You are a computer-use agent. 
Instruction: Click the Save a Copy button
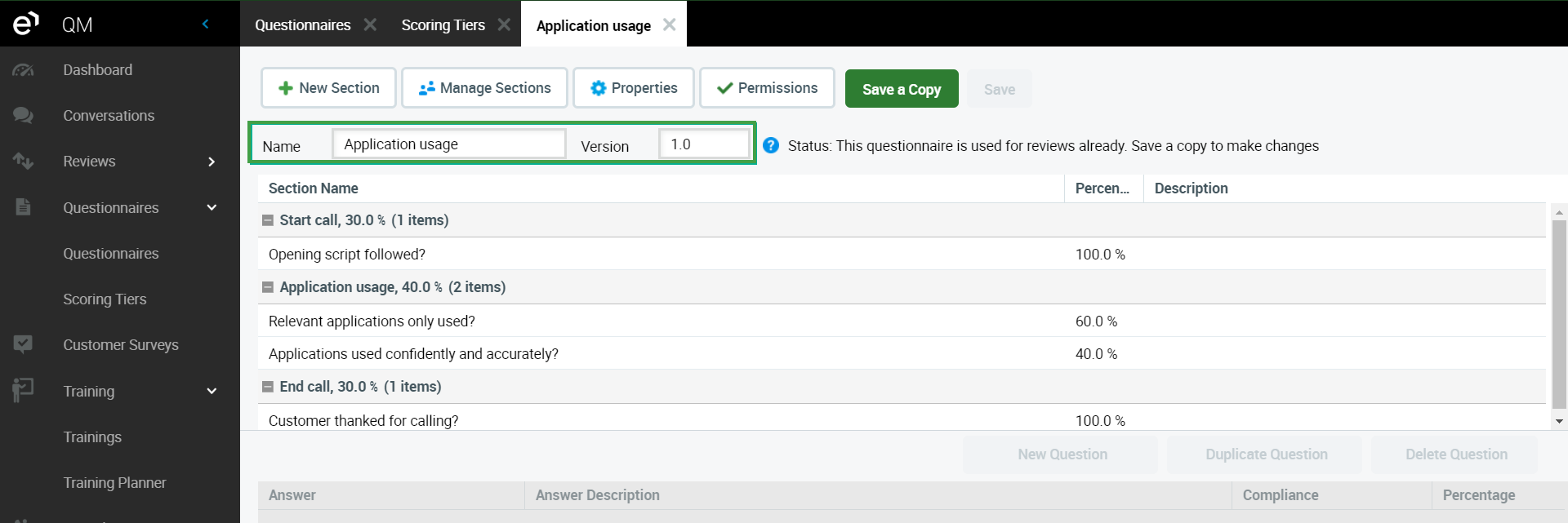click(901, 89)
